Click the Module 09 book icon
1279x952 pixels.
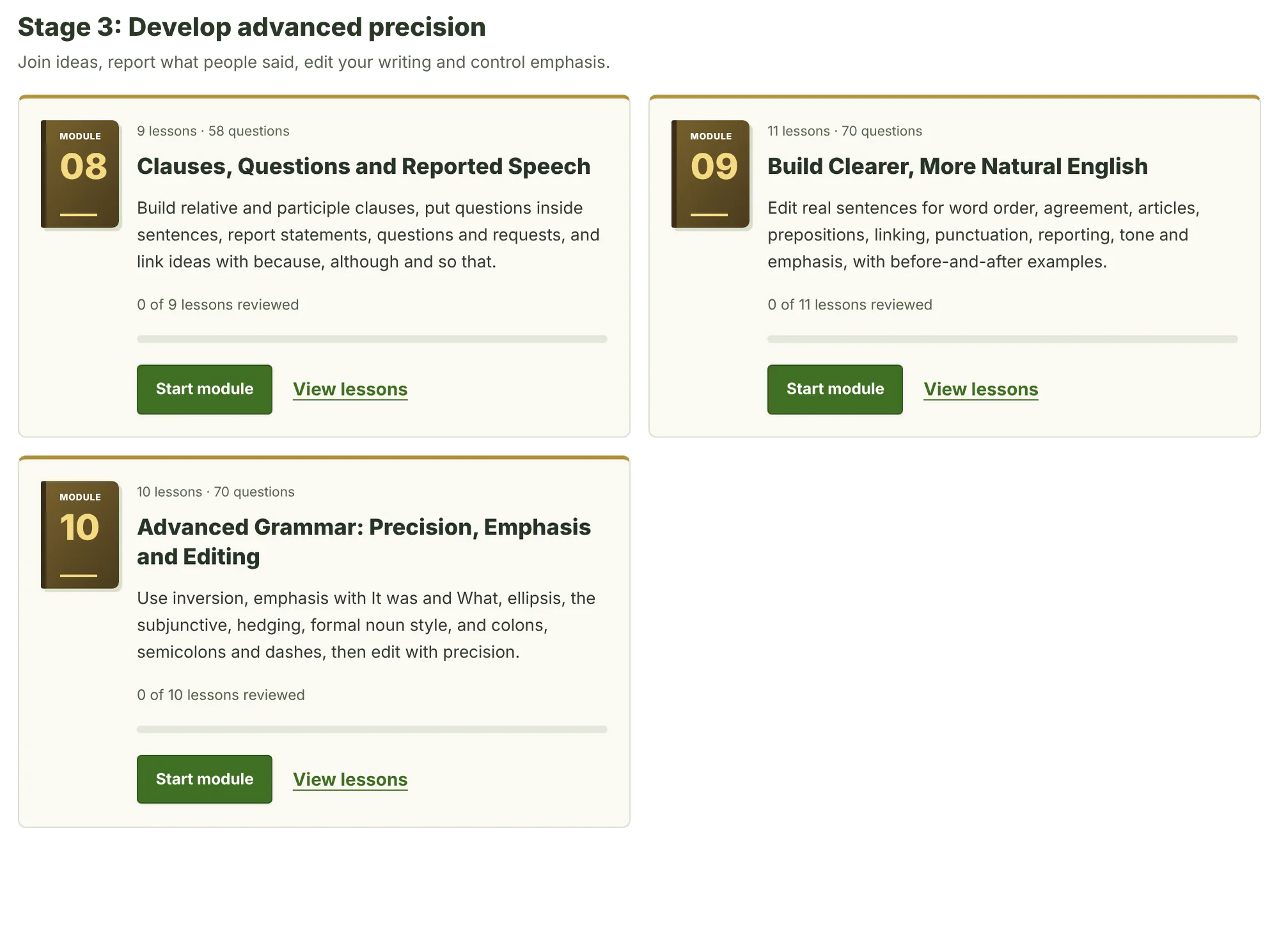pyautogui.click(x=710, y=174)
